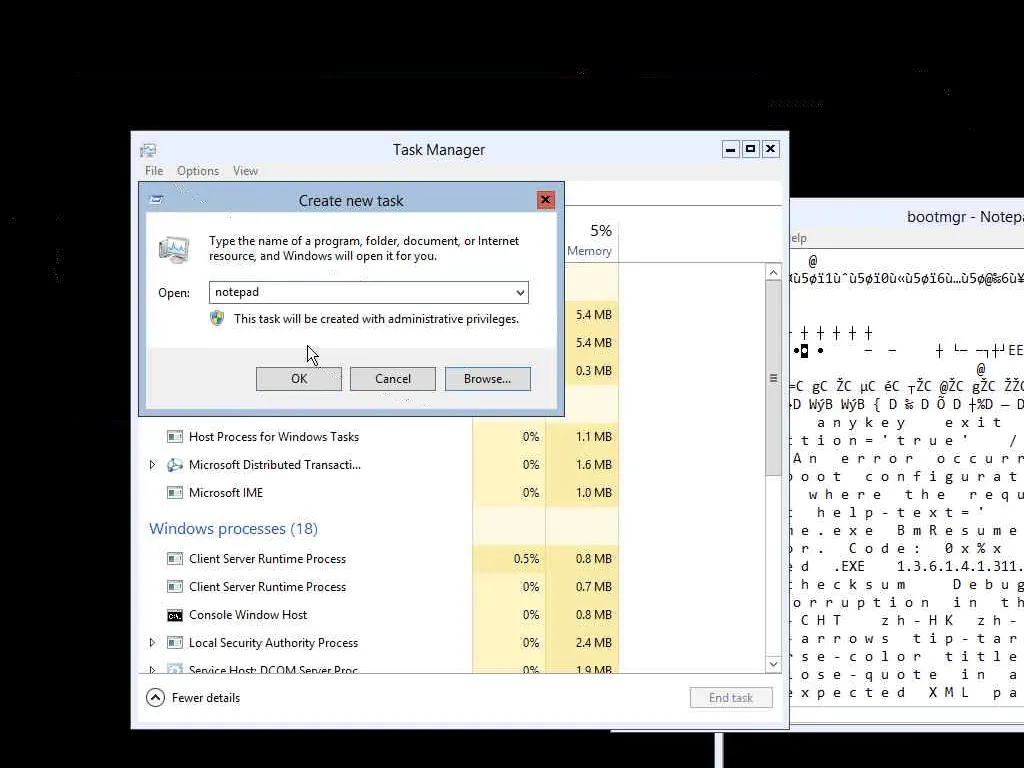Open the Help menu in bootmgr Notepad
The width and height of the screenshot is (1024, 768).
pyautogui.click(x=799, y=238)
